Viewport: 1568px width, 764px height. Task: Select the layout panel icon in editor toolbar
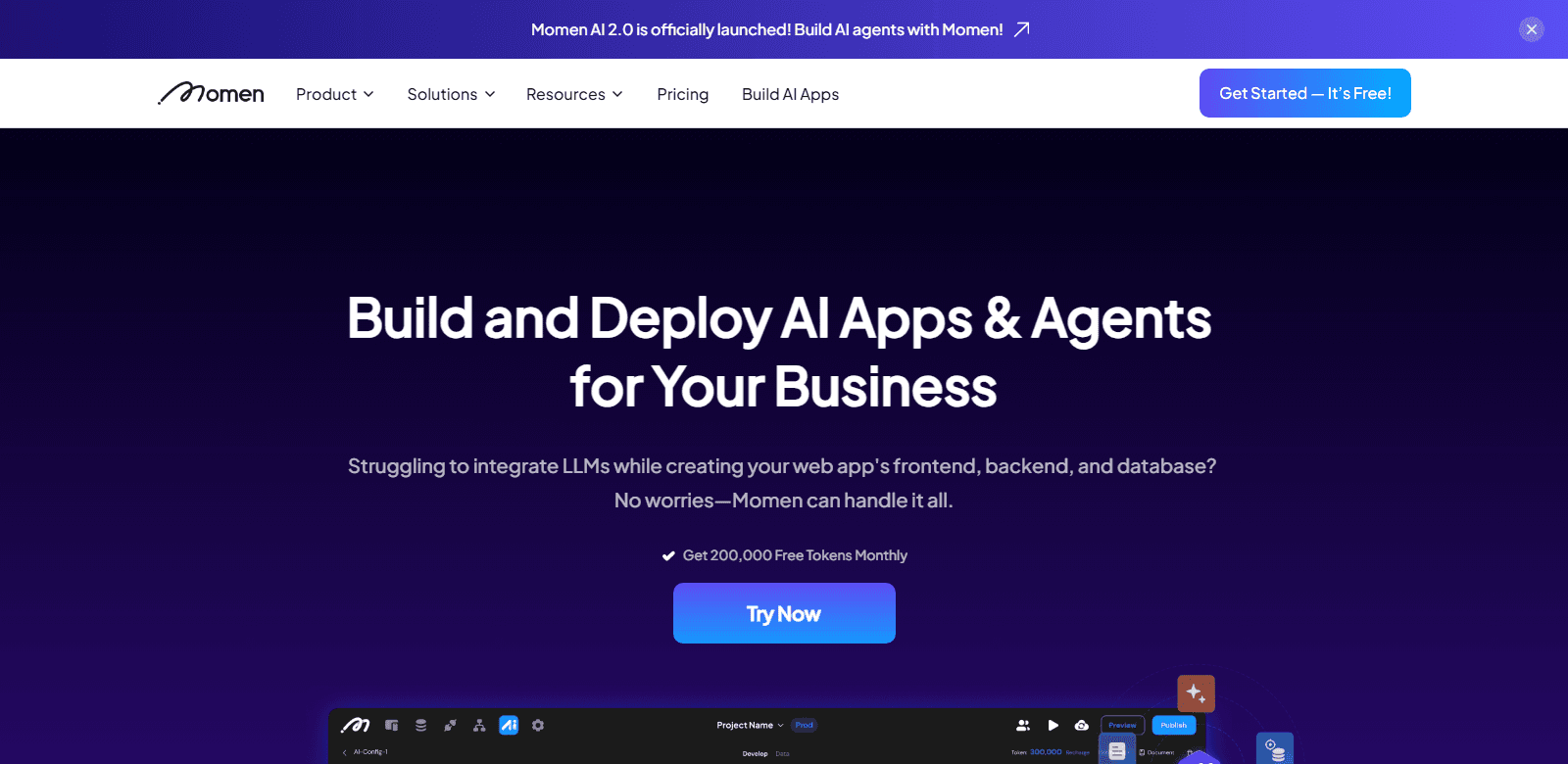[x=392, y=726]
